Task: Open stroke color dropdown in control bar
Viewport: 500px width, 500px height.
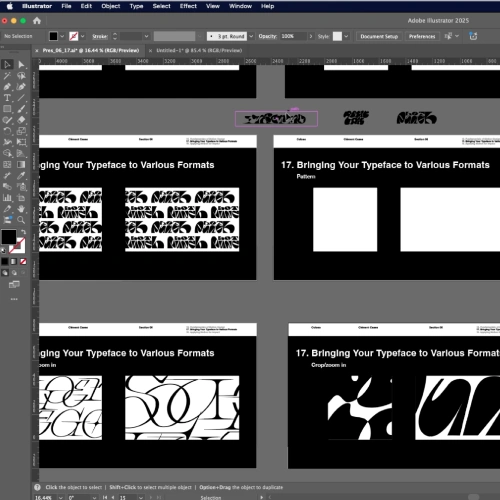Action: 82,36
